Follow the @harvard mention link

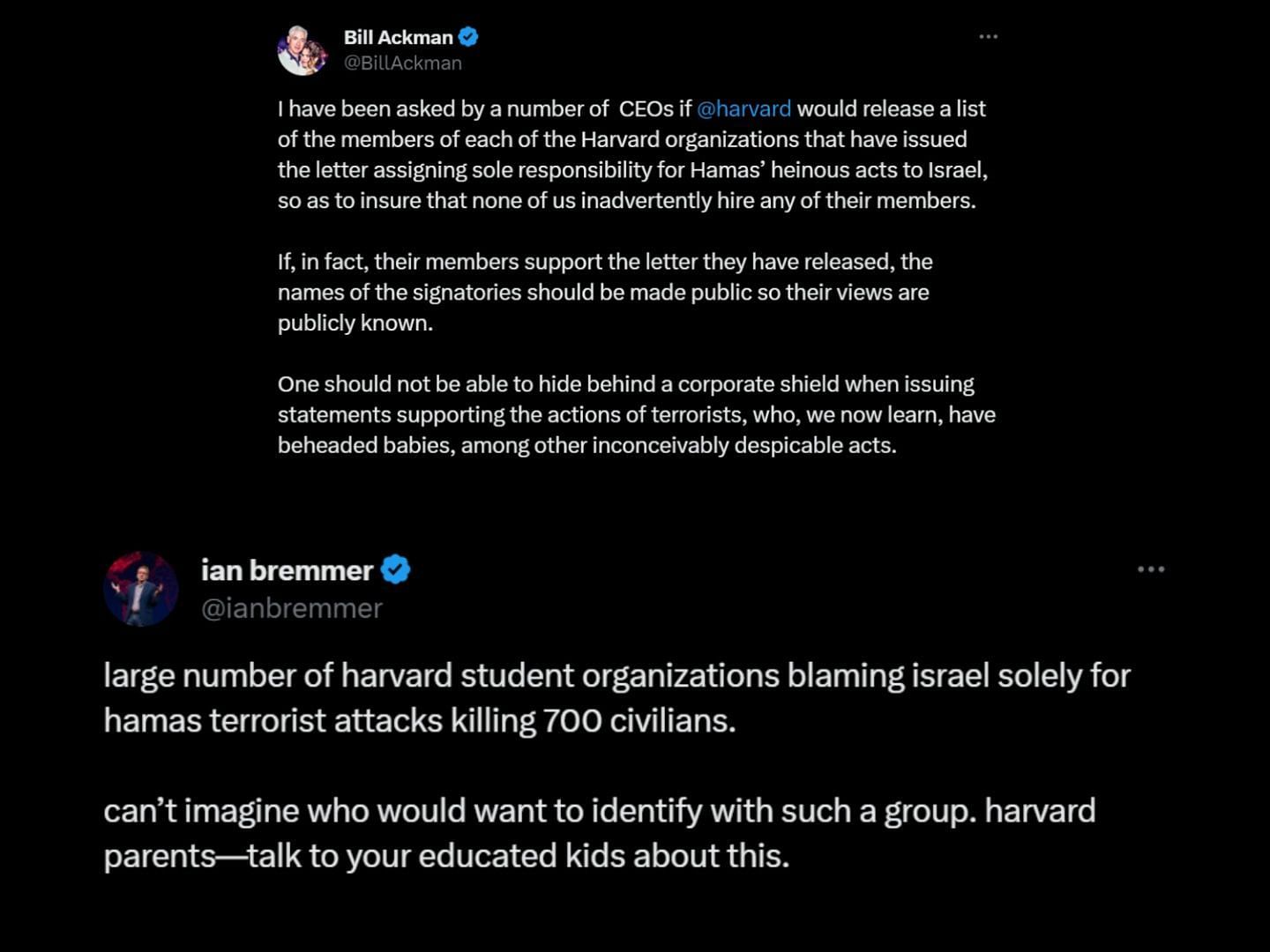743,108
